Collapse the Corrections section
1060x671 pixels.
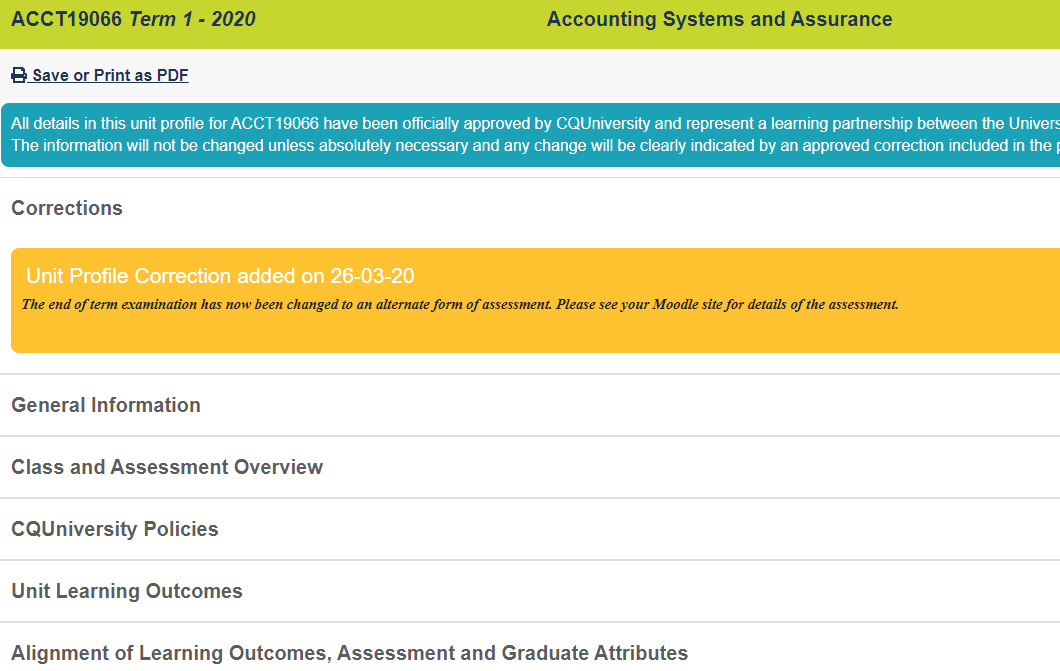(67, 208)
